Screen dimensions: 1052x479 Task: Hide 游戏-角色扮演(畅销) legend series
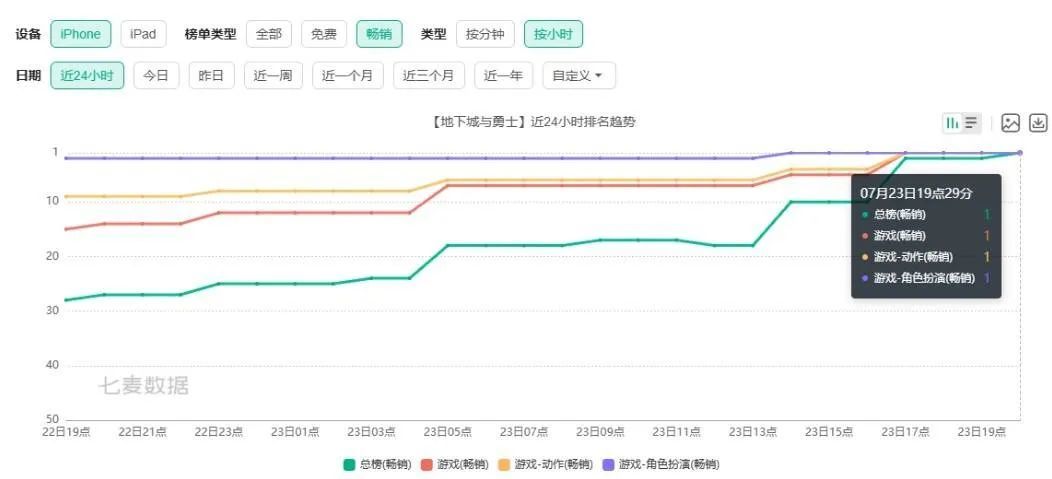(x=659, y=464)
